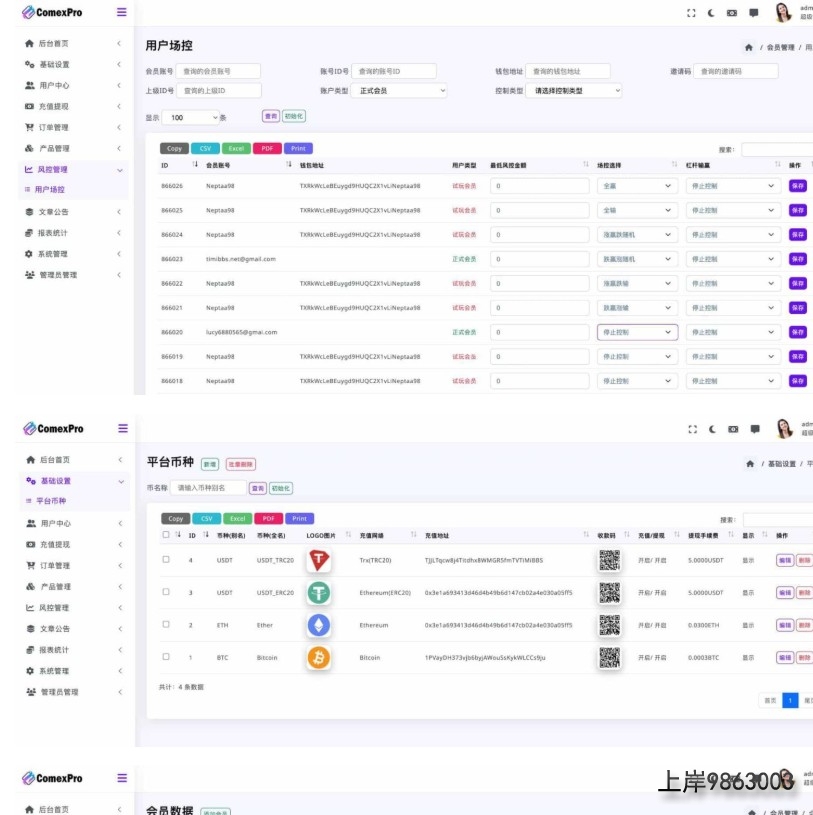Click Excel export button in 用户场控 table
813x815 pixels.
coord(237,149)
